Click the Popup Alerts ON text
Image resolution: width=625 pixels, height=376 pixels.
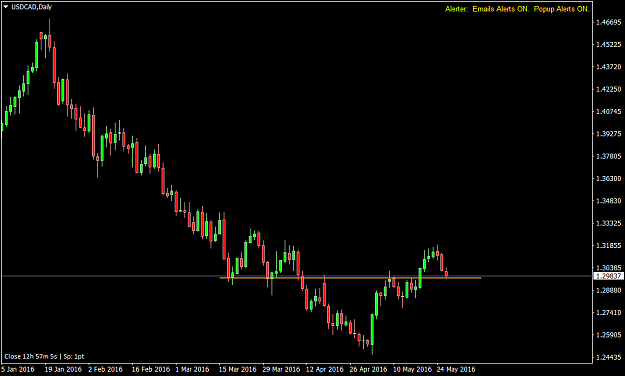pyautogui.click(x=561, y=9)
